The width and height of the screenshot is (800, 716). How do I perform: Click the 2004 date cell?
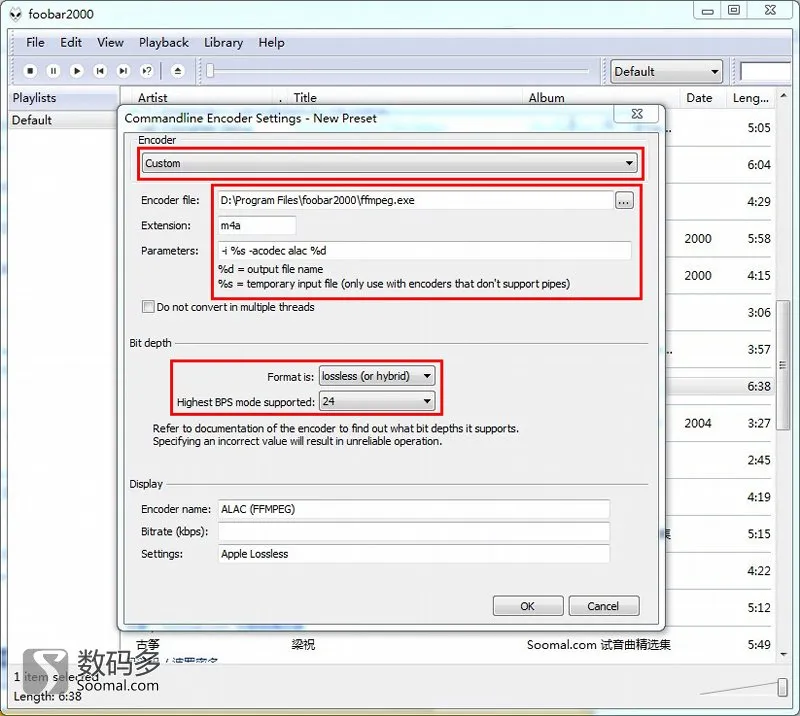click(697, 423)
